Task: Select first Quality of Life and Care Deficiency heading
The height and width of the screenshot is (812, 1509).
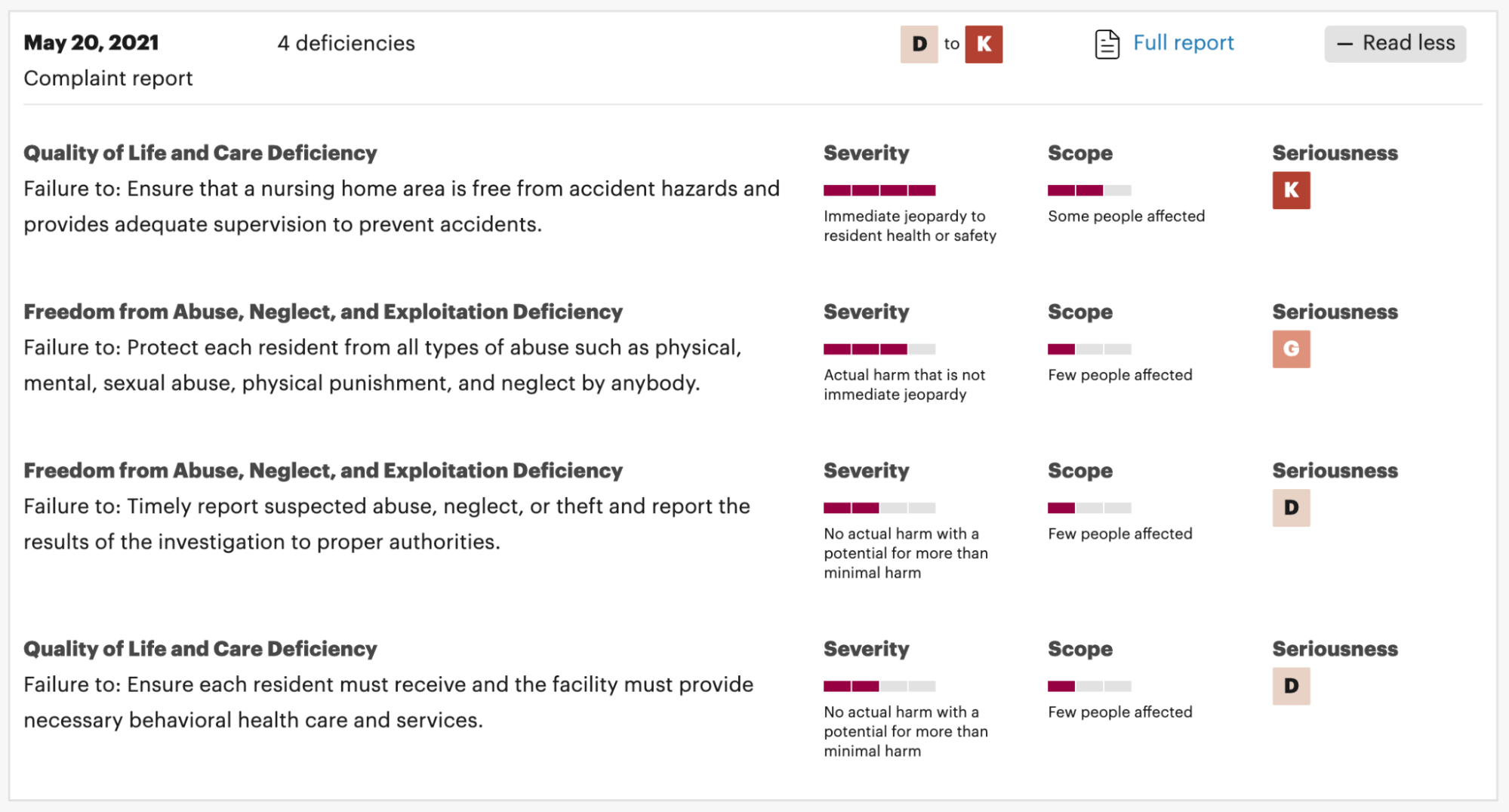Action: coord(200,153)
